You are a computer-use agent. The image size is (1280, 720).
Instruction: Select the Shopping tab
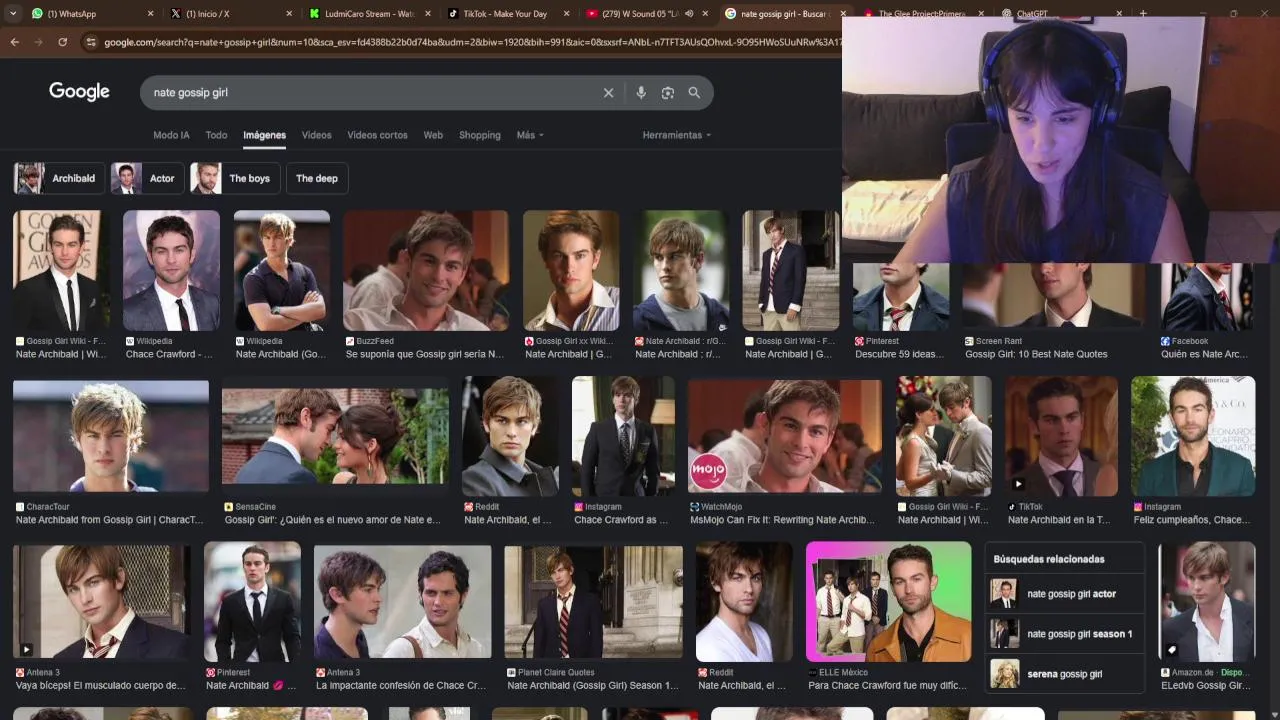pos(479,135)
